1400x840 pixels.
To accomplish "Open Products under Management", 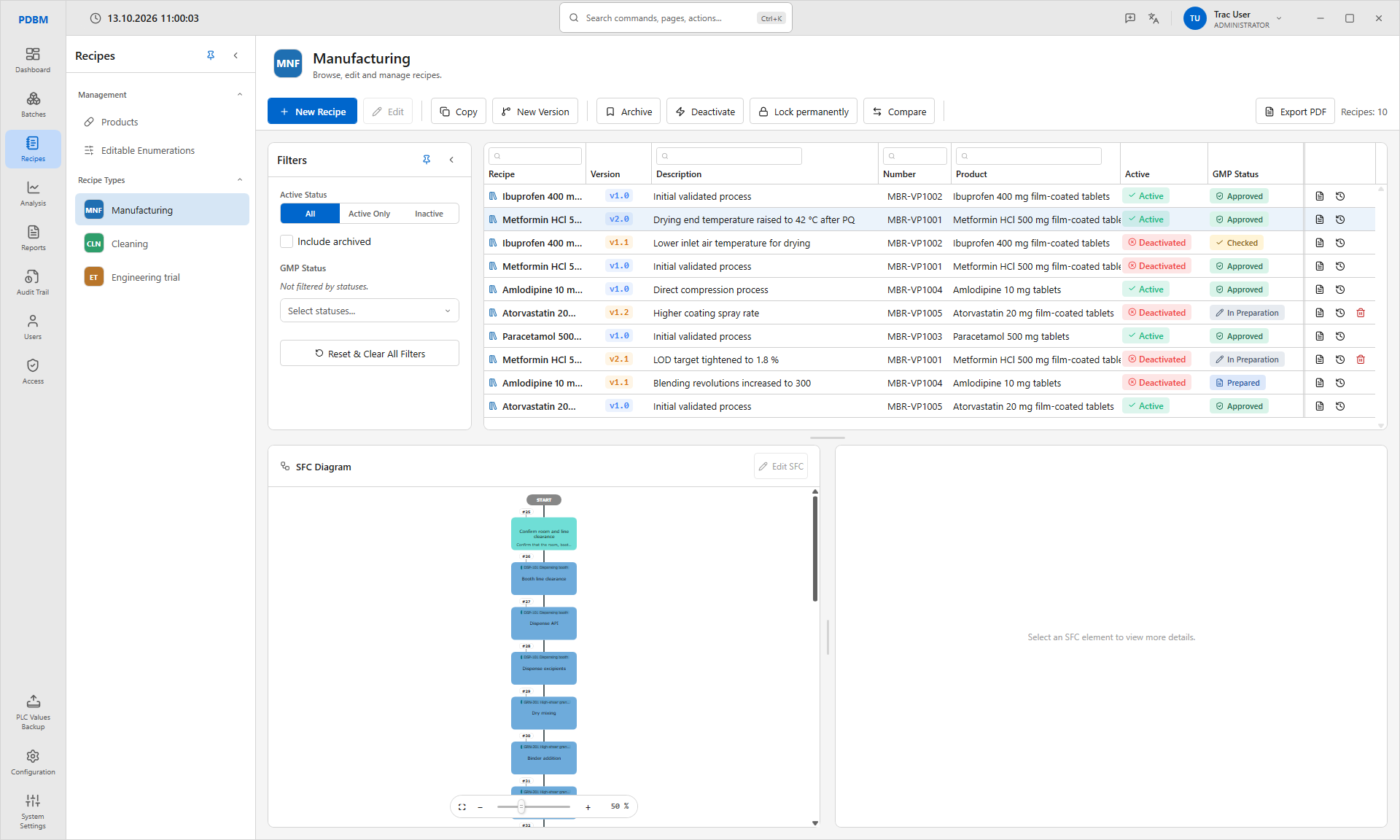I will point(162,122).
